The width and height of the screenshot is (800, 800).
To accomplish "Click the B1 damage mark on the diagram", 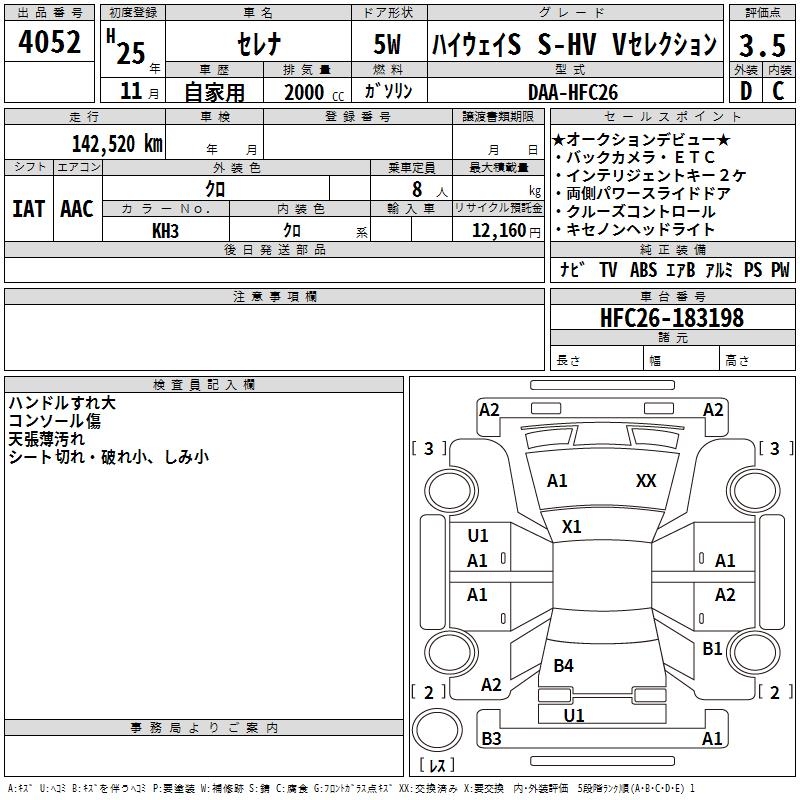I will coord(712,649).
